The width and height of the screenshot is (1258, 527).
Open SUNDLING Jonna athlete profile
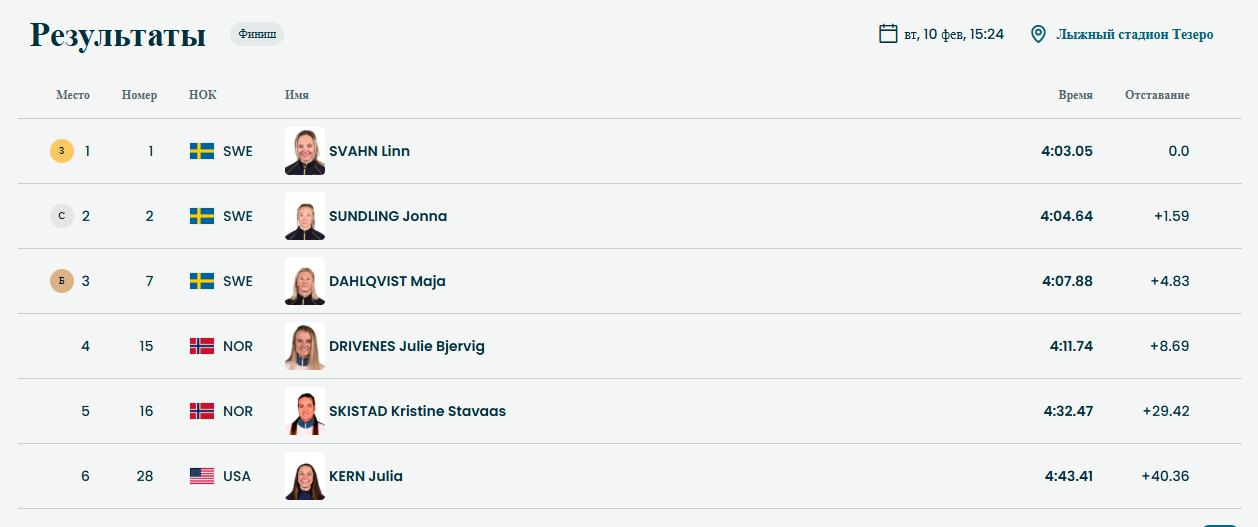tap(388, 216)
